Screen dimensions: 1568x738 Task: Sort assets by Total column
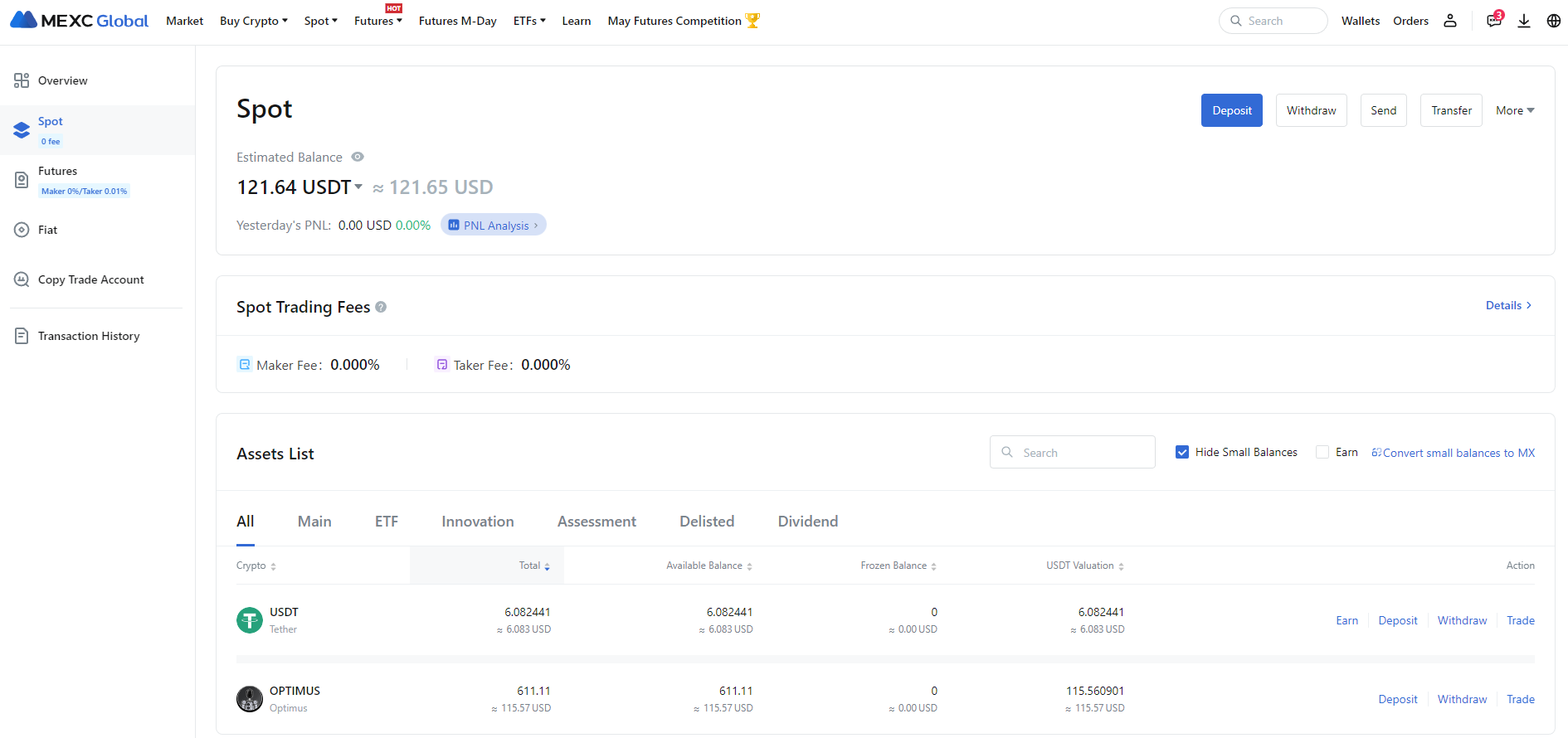coord(534,566)
